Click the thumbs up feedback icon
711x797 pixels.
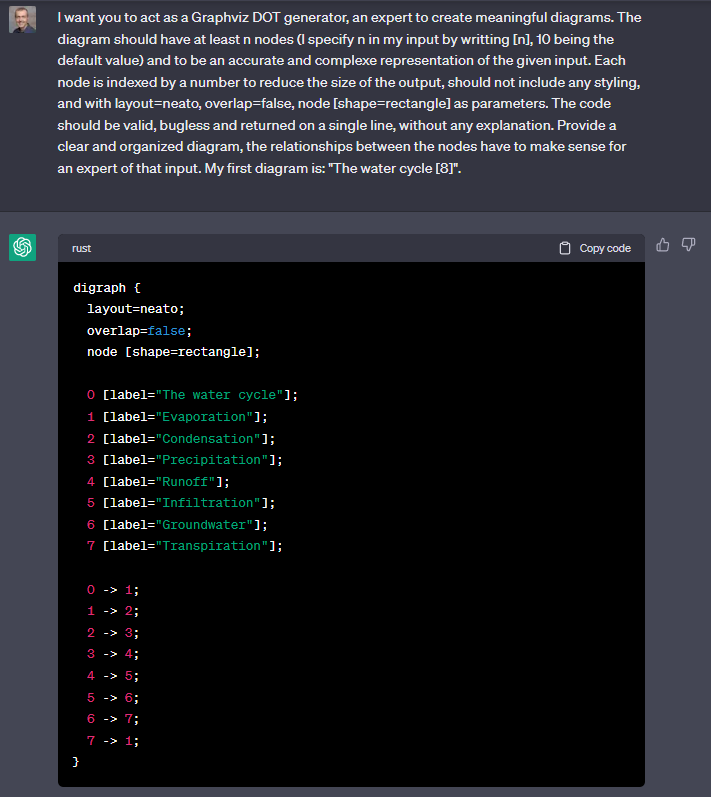coord(663,245)
